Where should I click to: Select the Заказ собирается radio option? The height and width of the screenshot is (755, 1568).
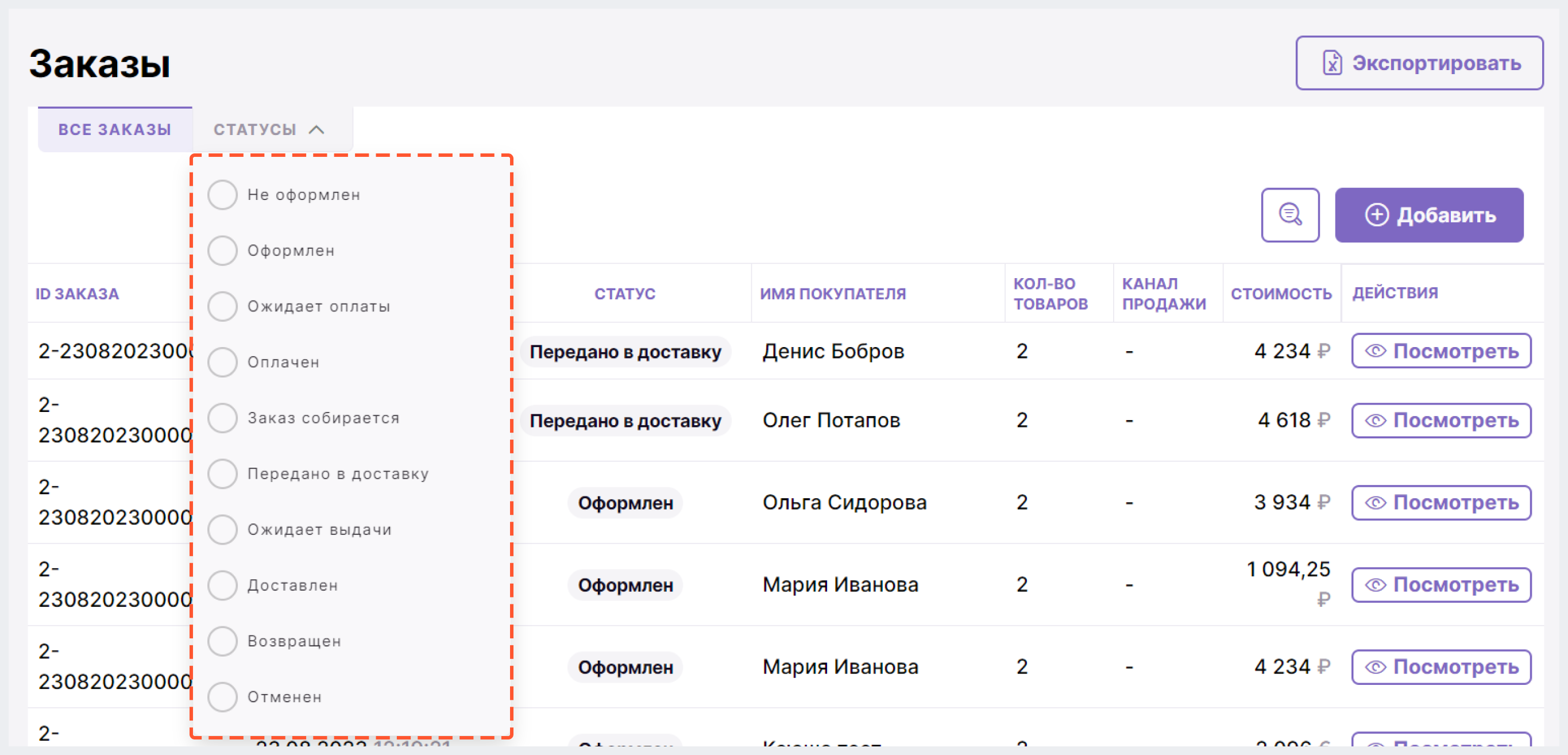tap(222, 418)
